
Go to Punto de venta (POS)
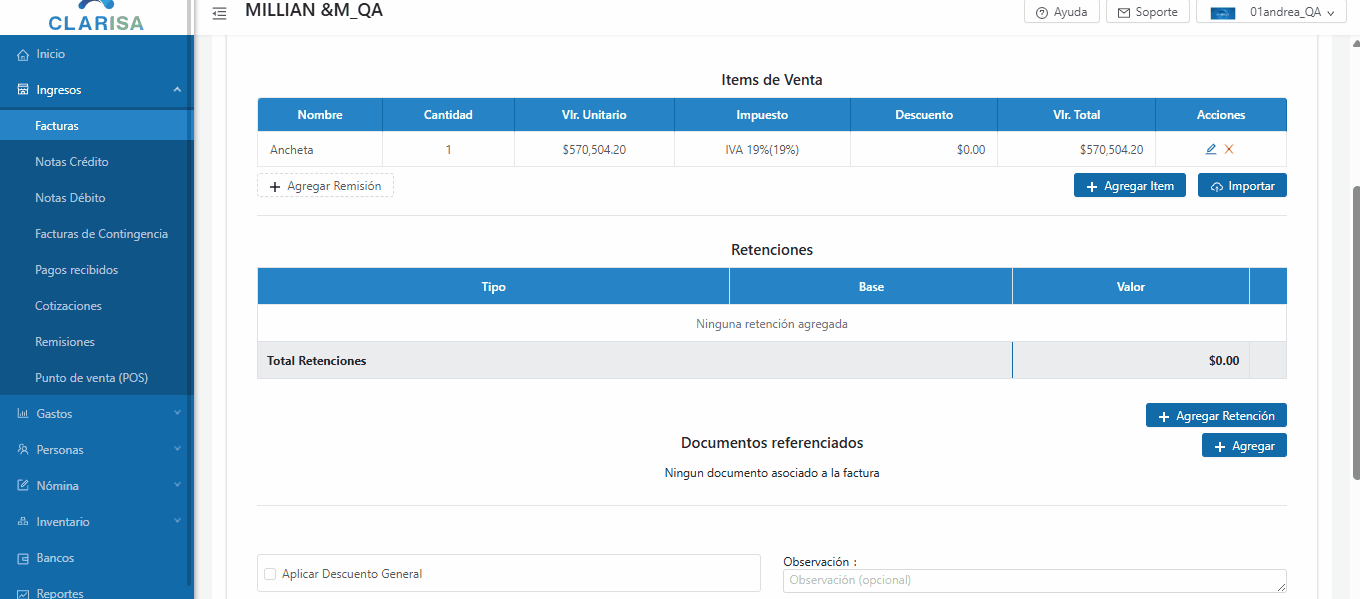click(91, 378)
